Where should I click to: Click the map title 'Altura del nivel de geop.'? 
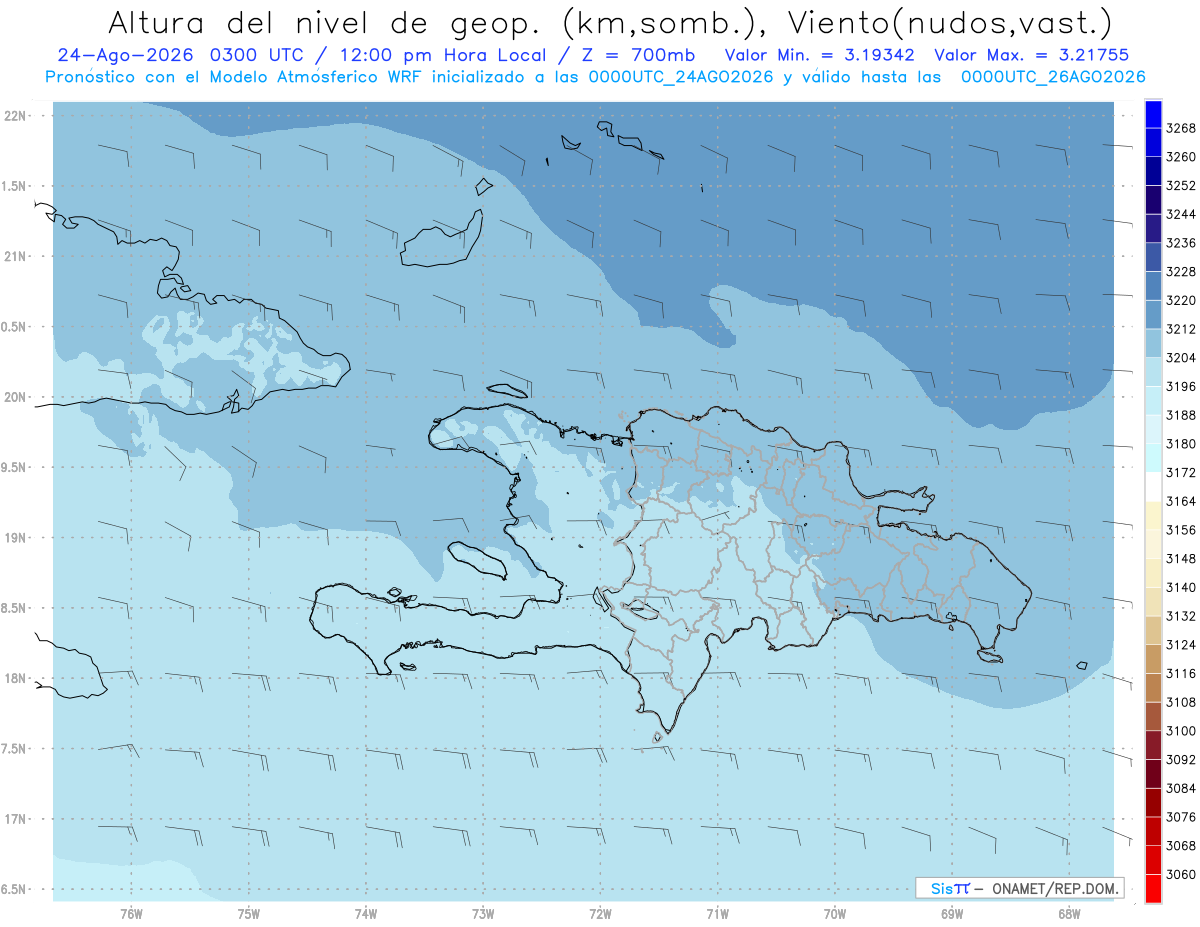tap(322, 22)
